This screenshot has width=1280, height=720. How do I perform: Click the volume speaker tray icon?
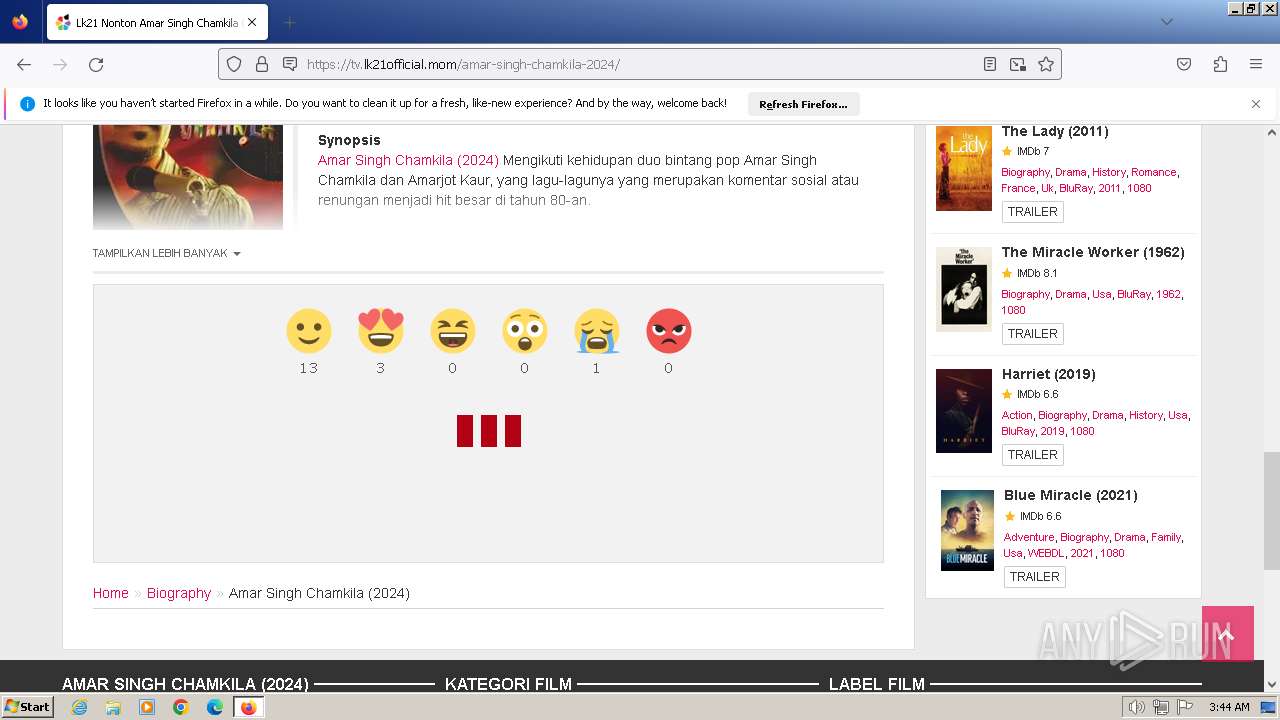pos(1137,707)
